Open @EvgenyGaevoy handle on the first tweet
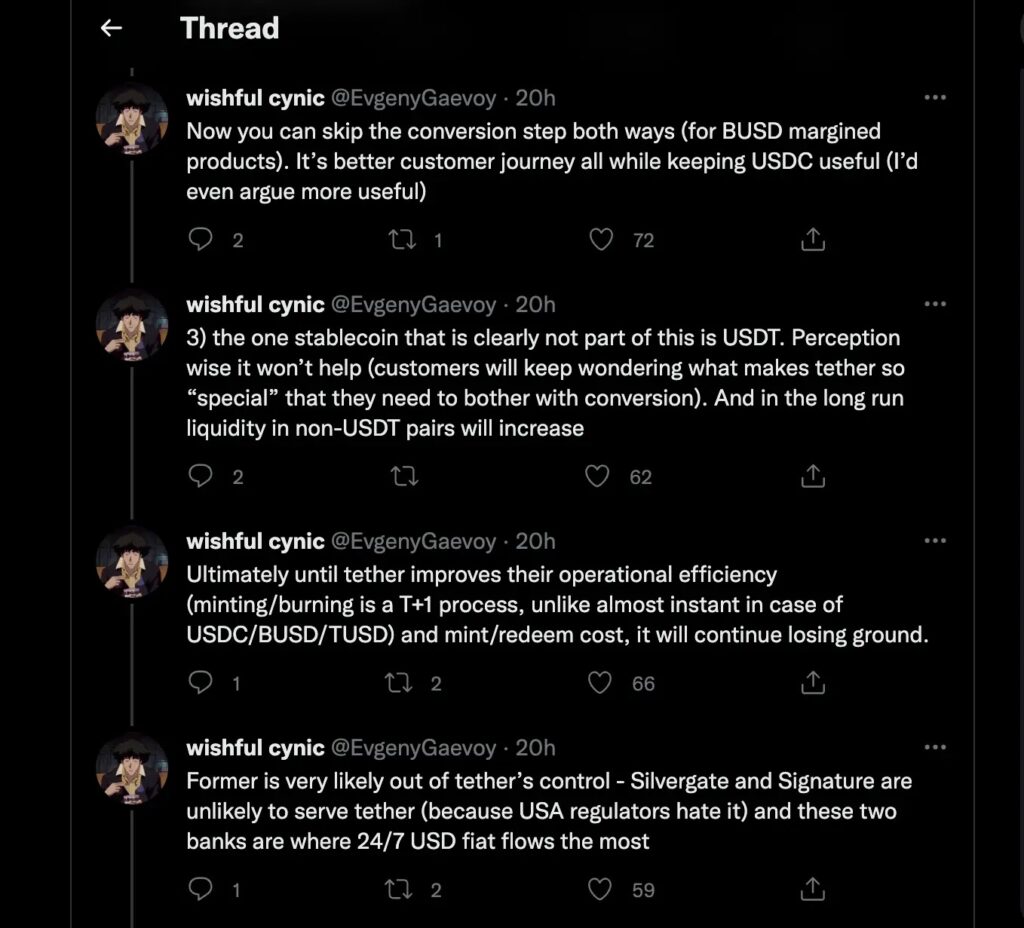Image resolution: width=1024 pixels, height=928 pixels. pyautogui.click(x=413, y=98)
